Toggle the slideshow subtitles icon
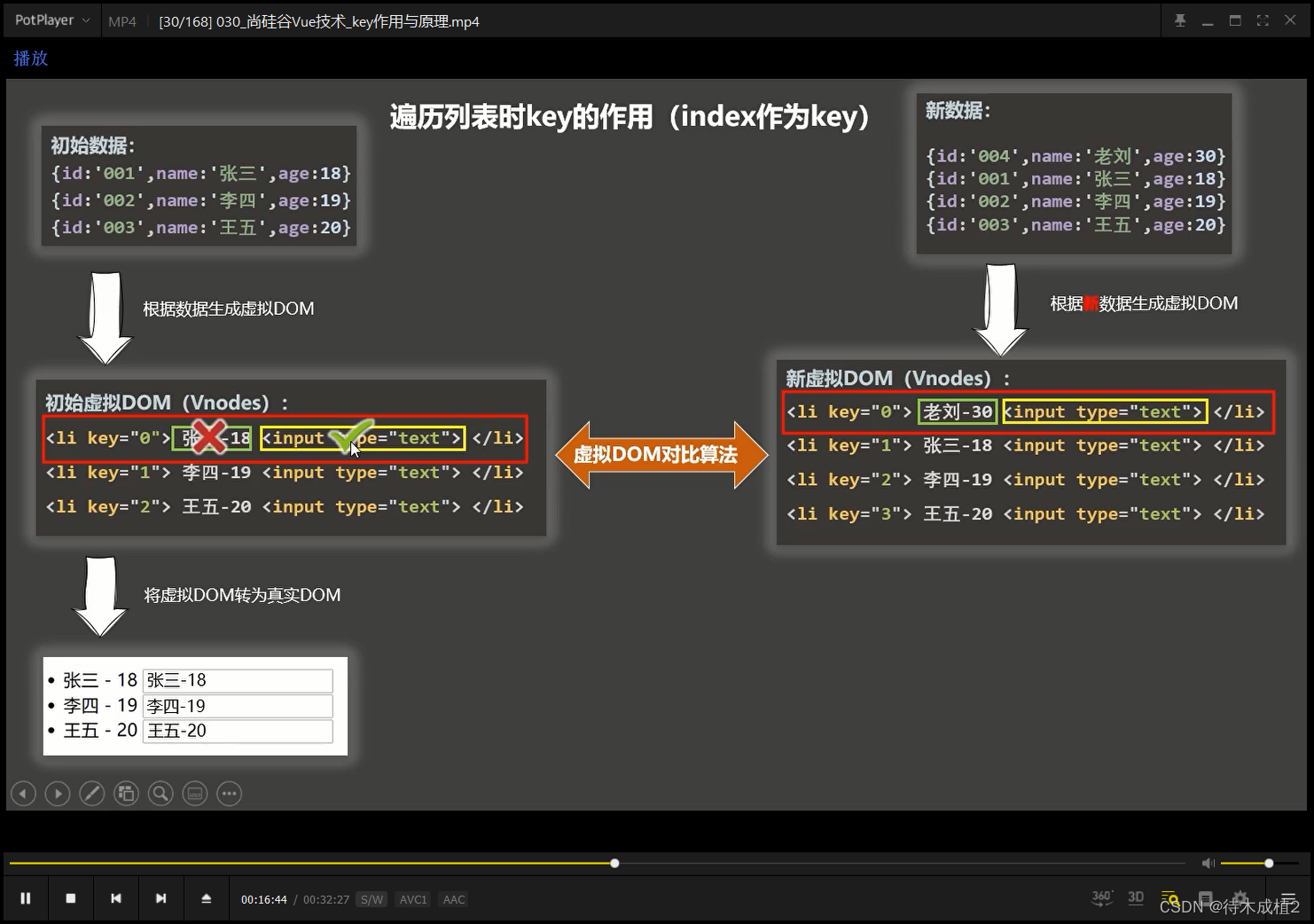This screenshot has width=1314, height=924. (x=195, y=794)
